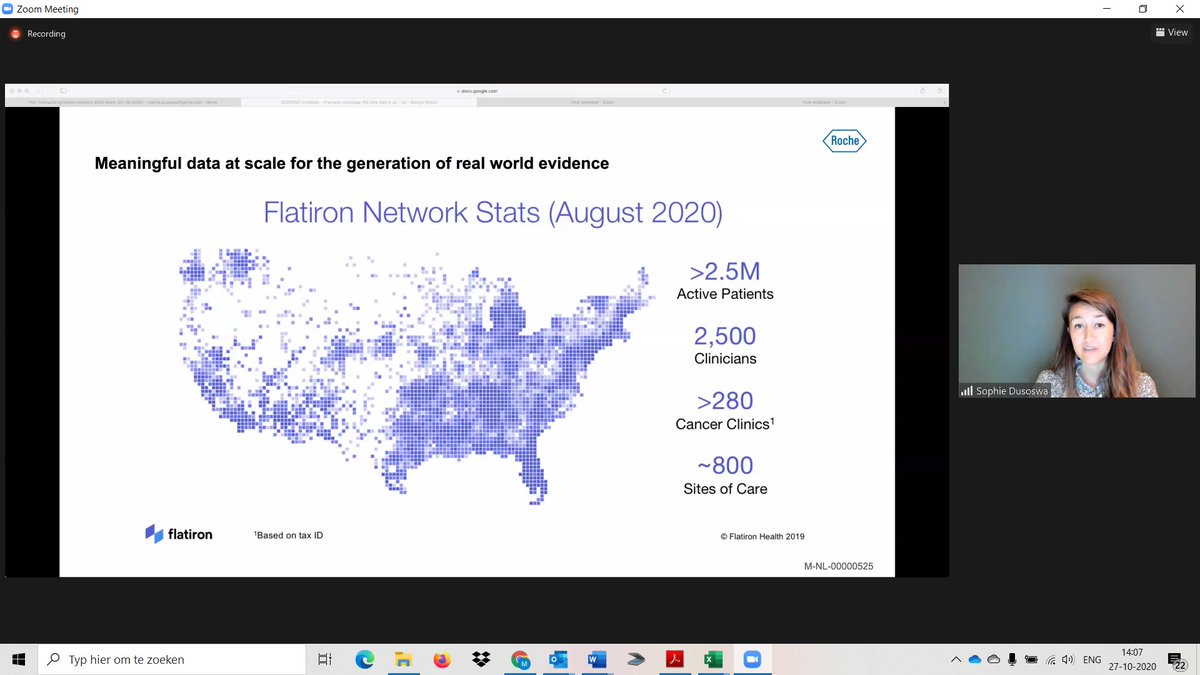Click the 'Active Patients' label

click(x=725, y=294)
